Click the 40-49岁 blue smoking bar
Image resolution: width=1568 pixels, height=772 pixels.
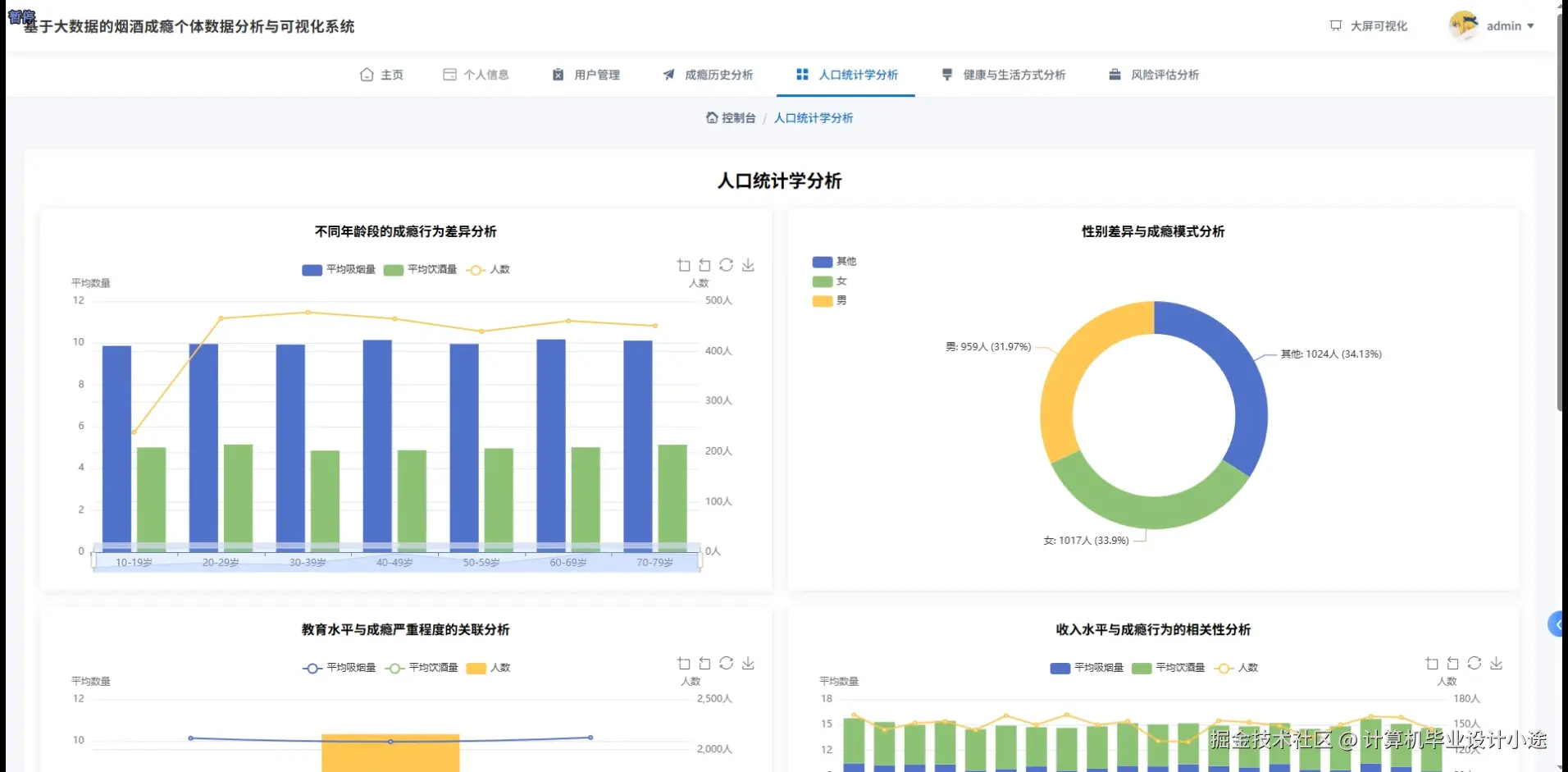coord(377,445)
